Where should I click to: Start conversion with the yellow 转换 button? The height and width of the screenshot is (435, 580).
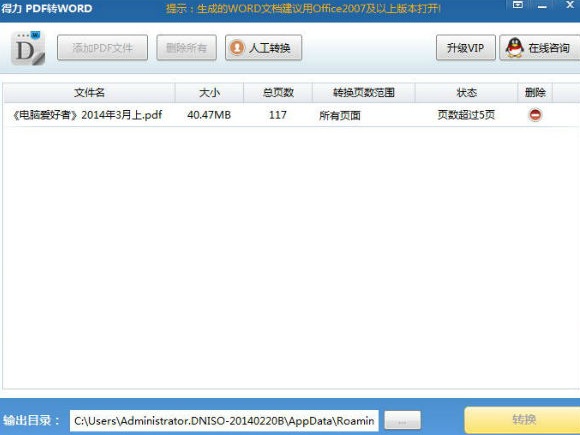pyautogui.click(x=523, y=420)
